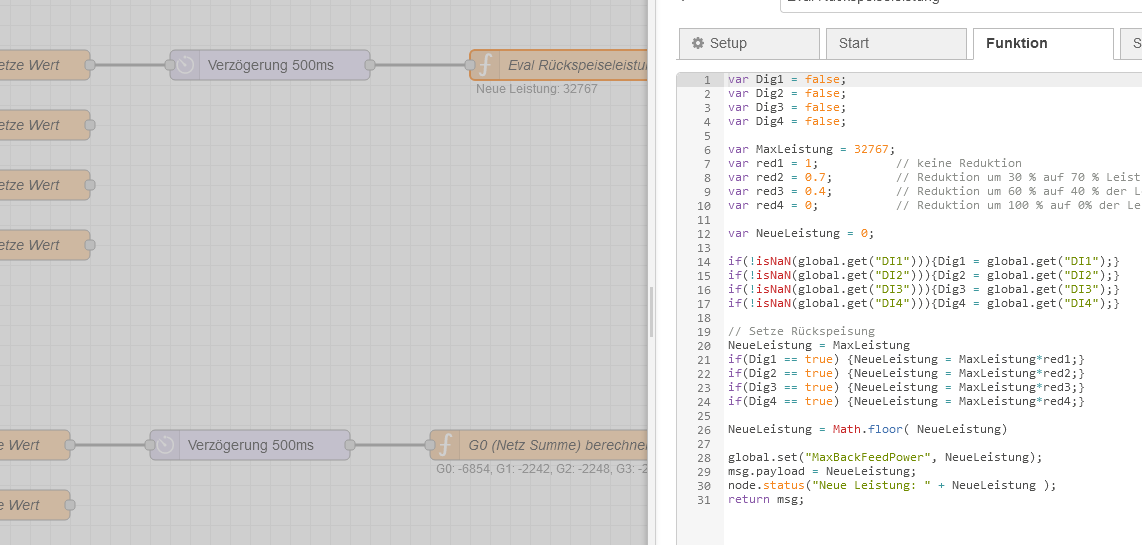This screenshot has width=1142, height=545.
Task: Click the node name field above the tabs
Action: coord(960,4)
